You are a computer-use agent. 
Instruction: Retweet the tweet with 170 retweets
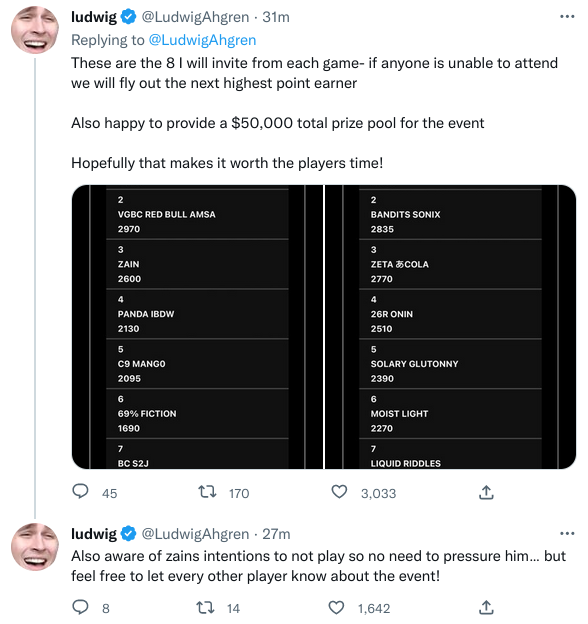tap(207, 492)
